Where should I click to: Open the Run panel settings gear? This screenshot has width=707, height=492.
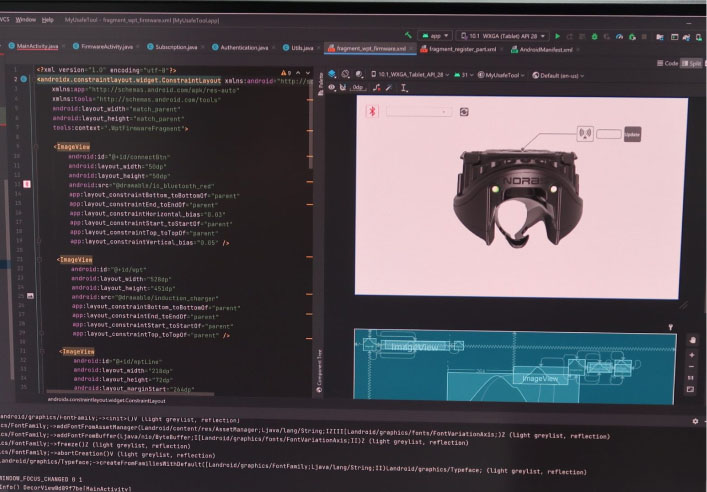tap(695, 421)
